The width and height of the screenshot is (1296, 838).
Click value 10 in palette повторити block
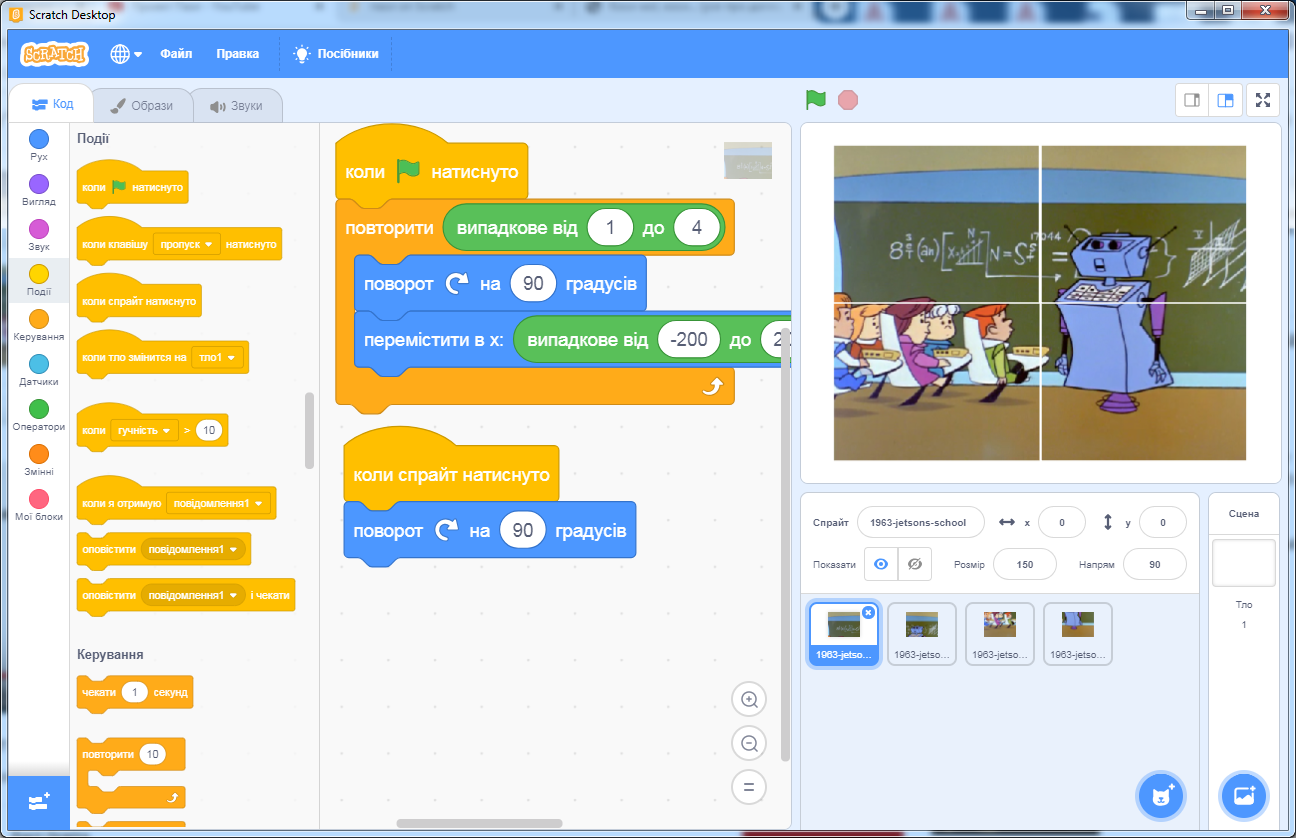coord(152,754)
